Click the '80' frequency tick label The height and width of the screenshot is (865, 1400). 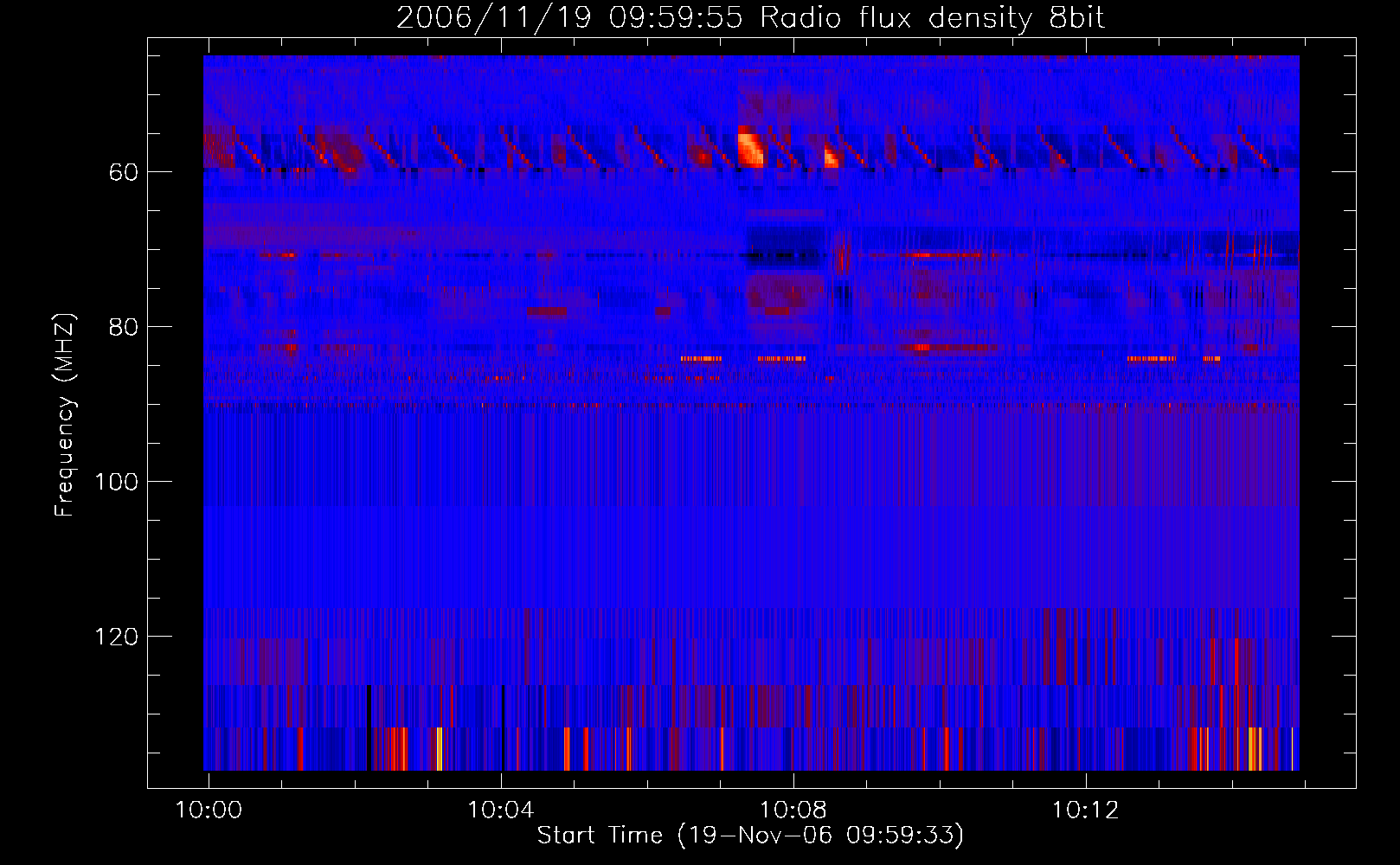[x=124, y=327]
